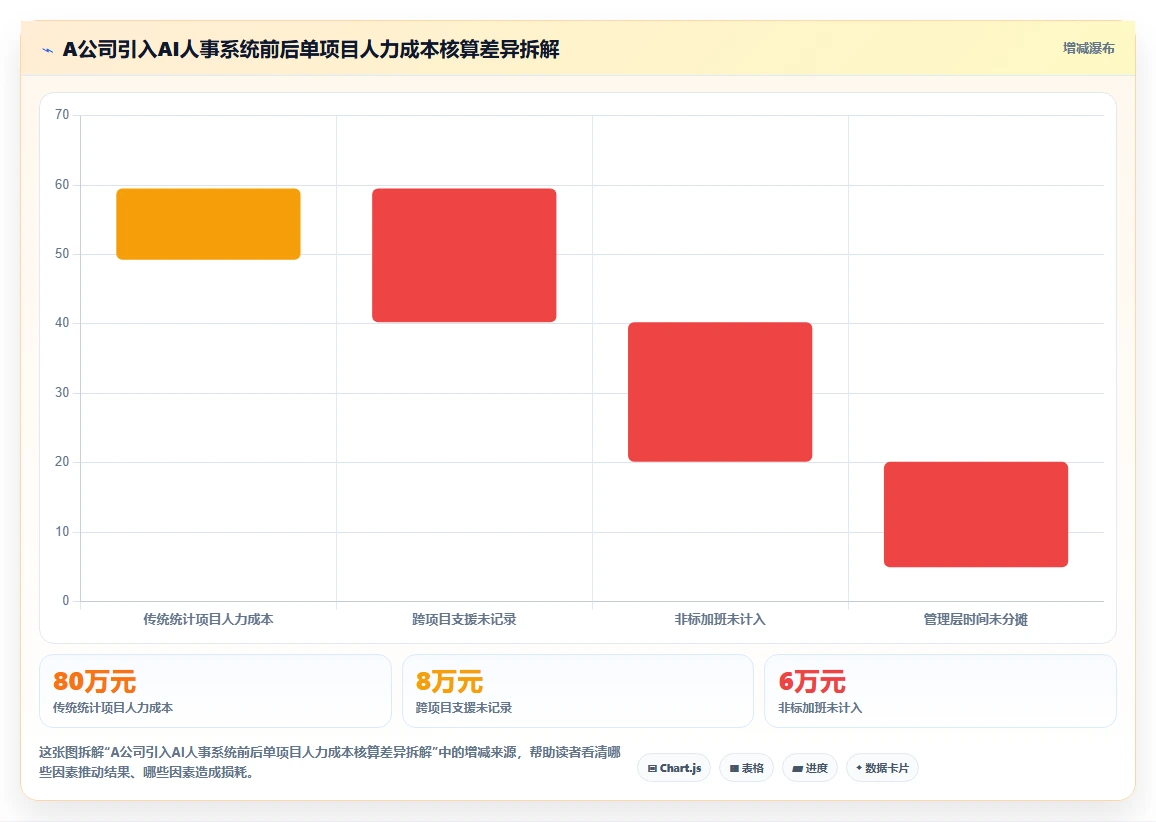Click the y-axis value 0
The image size is (1156, 822).
[66, 601]
